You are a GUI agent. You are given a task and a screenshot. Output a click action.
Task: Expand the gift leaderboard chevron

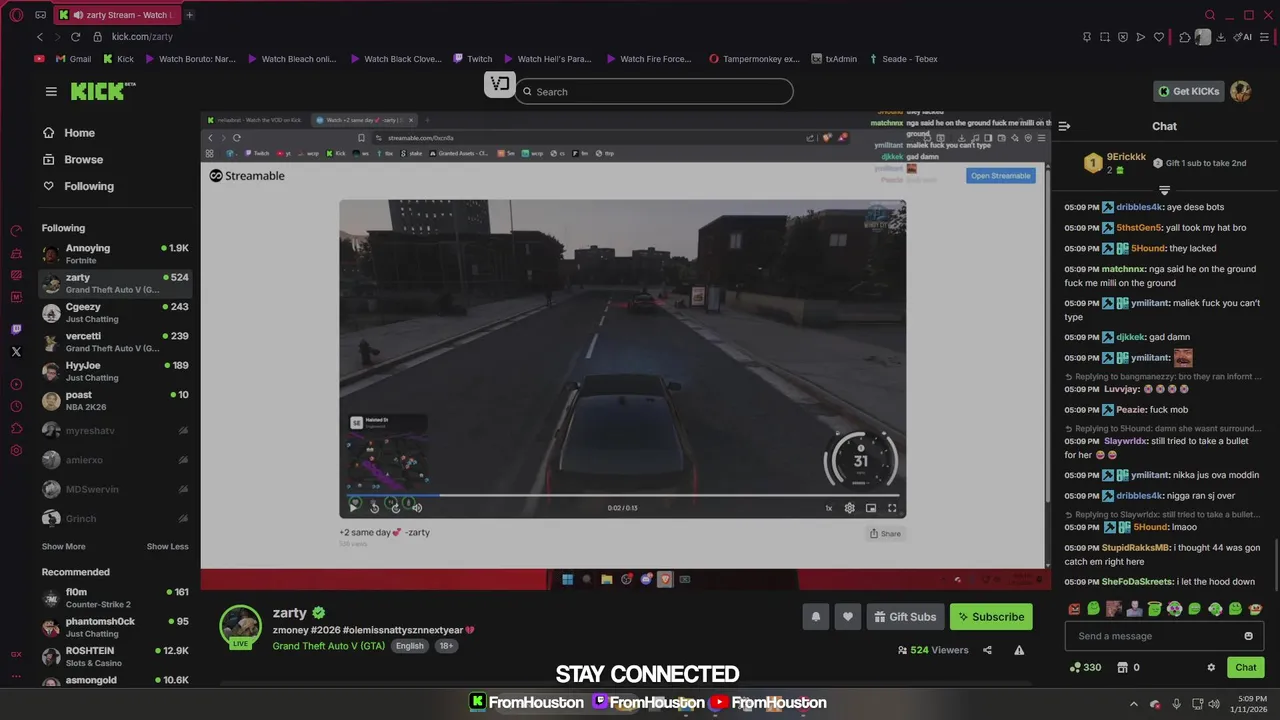pyautogui.click(x=1164, y=190)
